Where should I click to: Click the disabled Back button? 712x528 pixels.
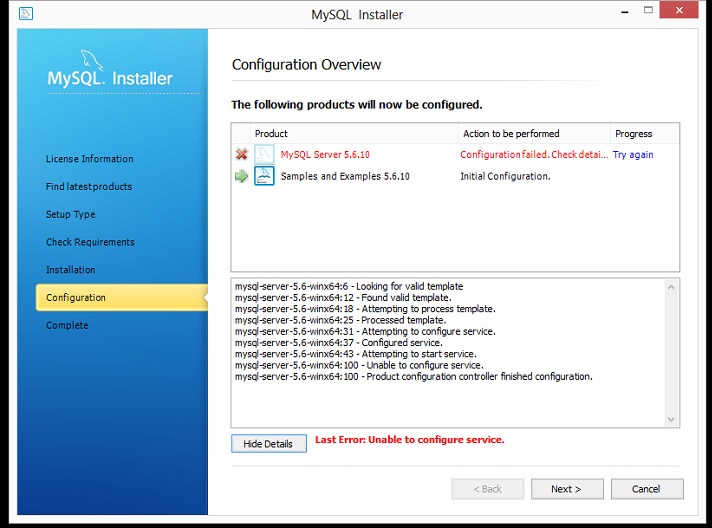488,489
